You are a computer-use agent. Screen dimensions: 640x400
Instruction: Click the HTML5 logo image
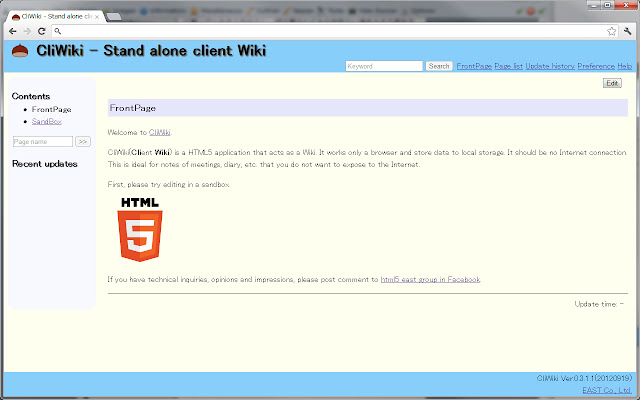point(140,229)
